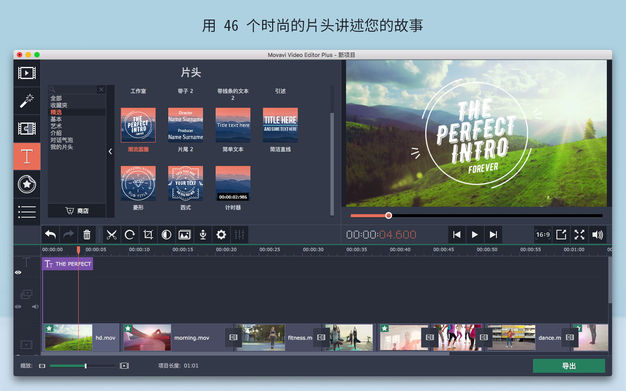Viewport: 626px width, 391px height.
Task: Select 'The Perfect Intro' title thumbnail
Action: [x=138, y=125]
